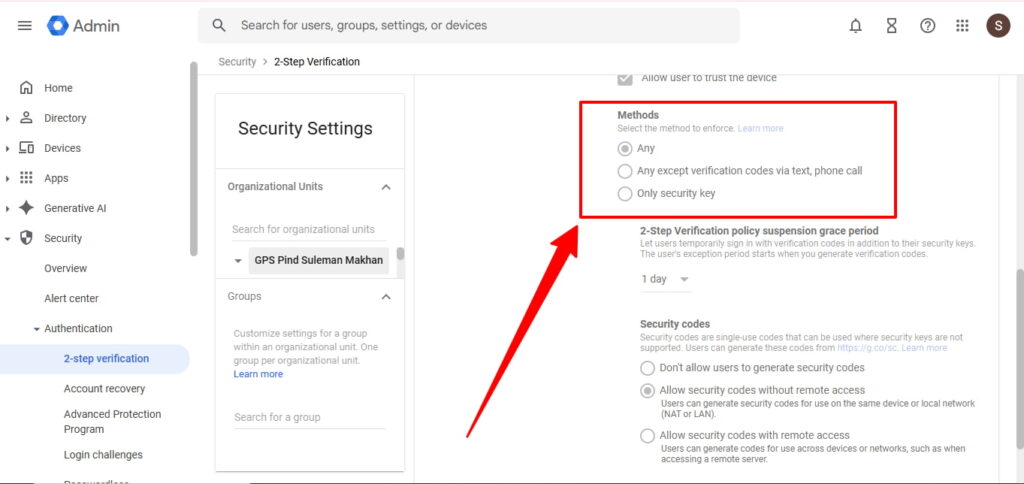Toggle 'Allow user to trust the device' checkbox
1024x484 pixels.
(x=625, y=78)
